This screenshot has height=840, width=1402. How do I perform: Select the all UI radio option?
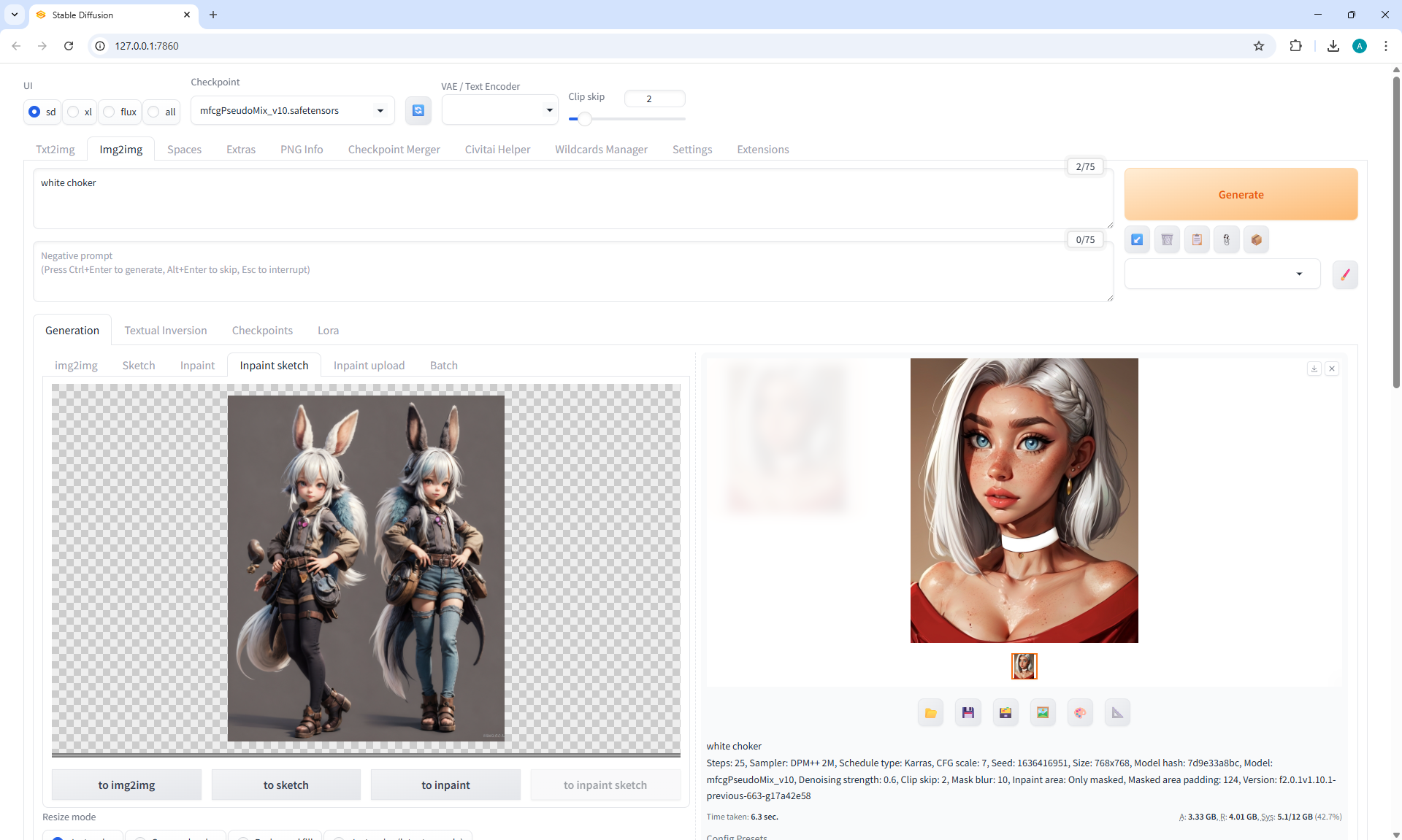154,112
